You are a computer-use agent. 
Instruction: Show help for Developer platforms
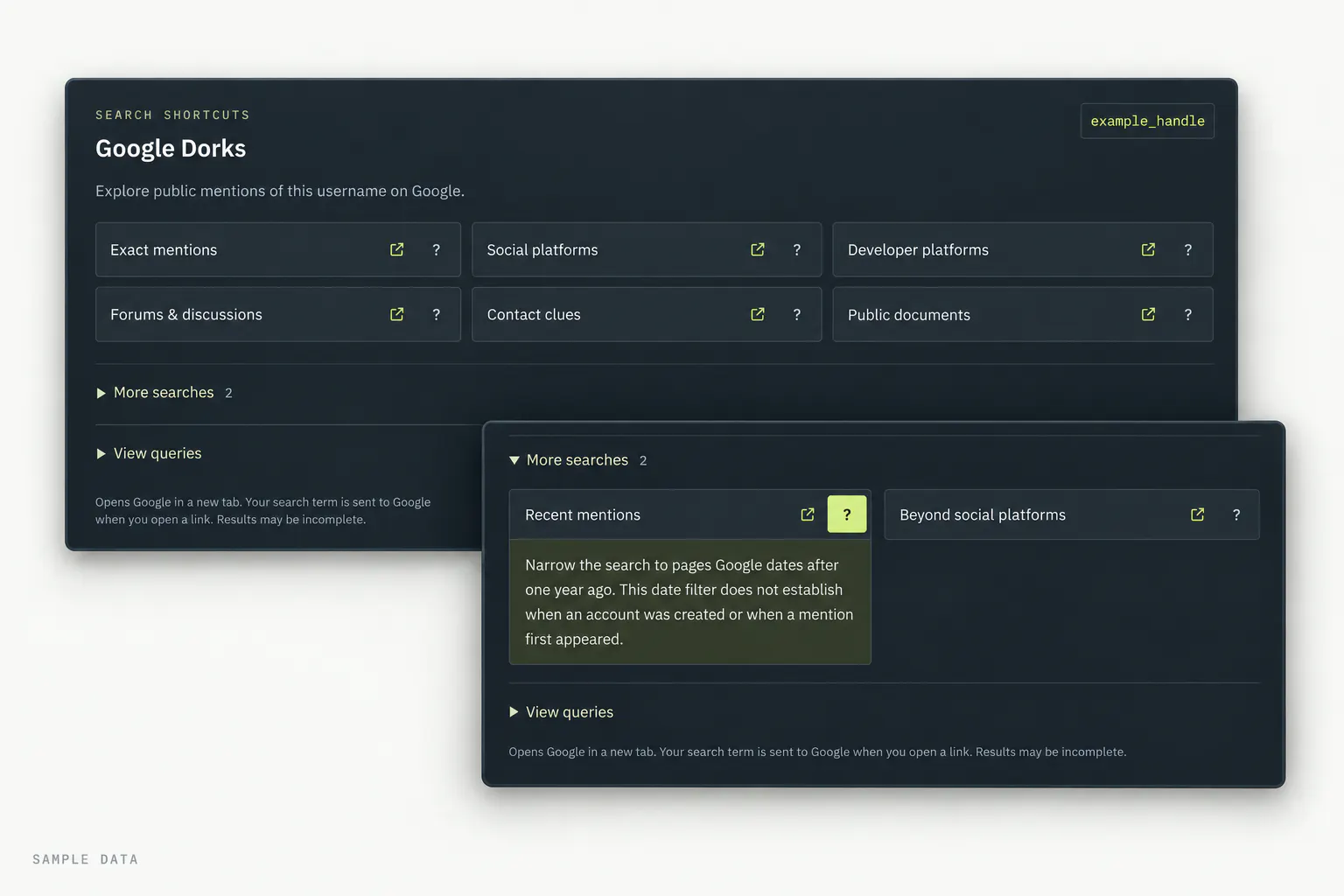(x=1188, y=249)
